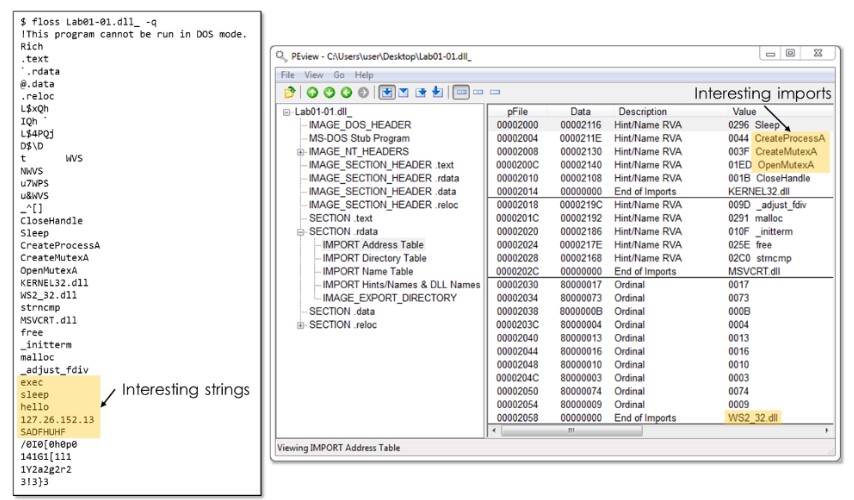The width and height of the screenshot is (854, 500).
Task: Open the Go menu
Action: [x=339, y=75]
